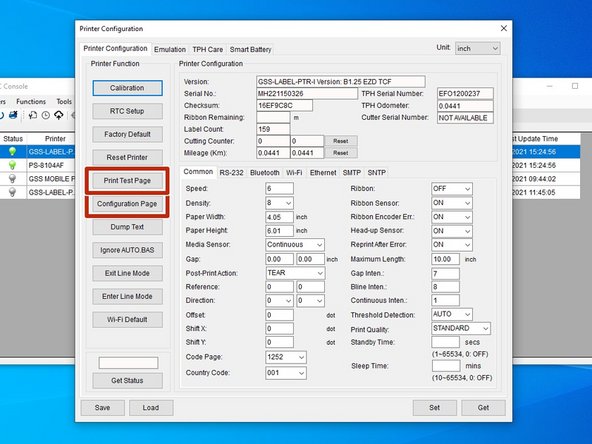592x444 pixels.
Task: Click the cloud upload icon in Console toolbar
Action: (x=59, y=115)
